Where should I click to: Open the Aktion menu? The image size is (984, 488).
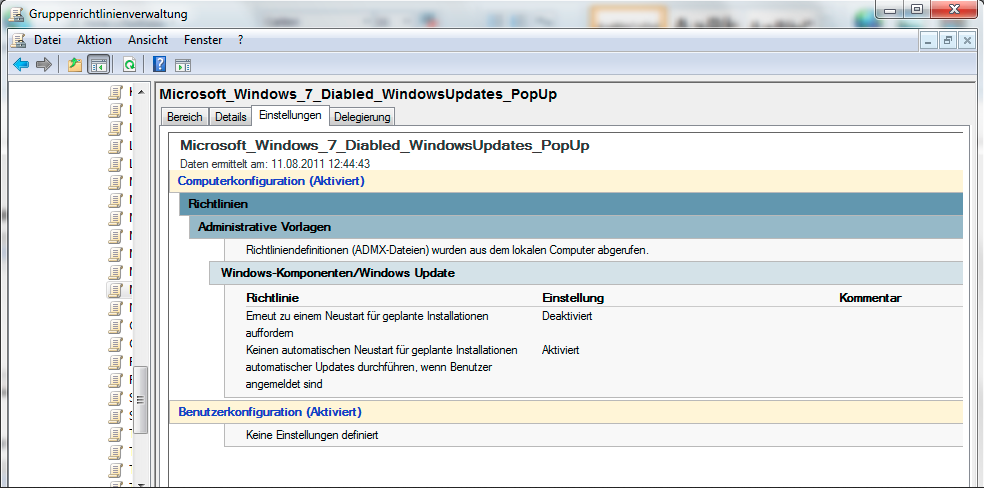pos(94,40)
